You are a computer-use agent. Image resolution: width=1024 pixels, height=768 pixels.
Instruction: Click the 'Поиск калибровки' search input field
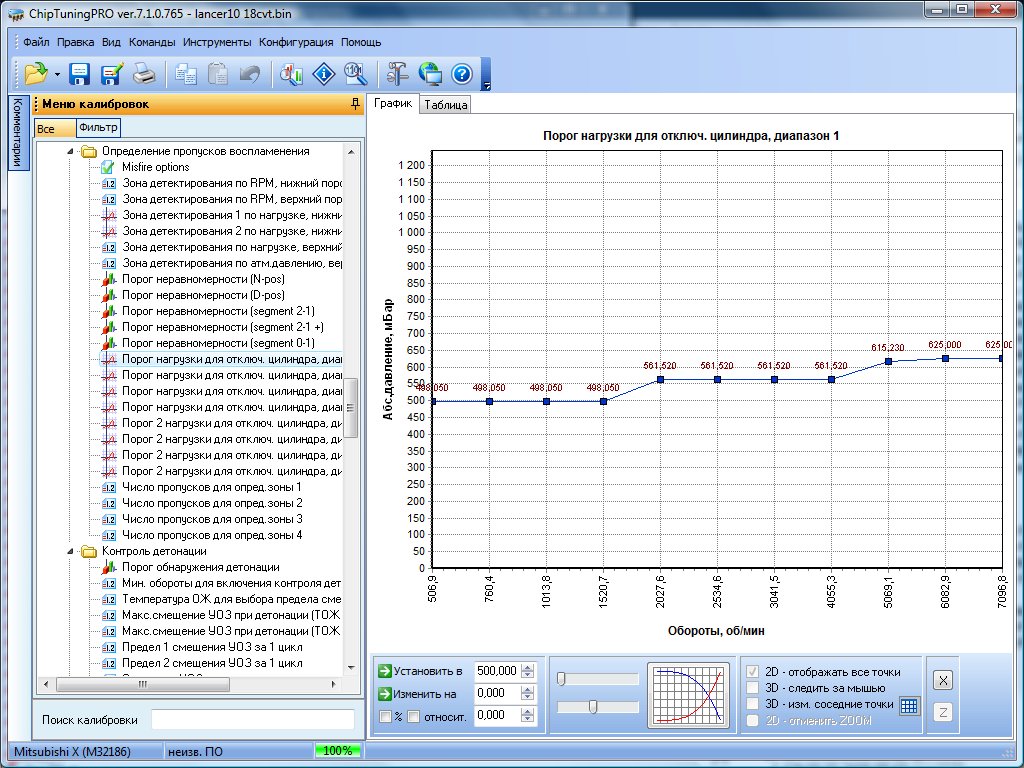252,720
